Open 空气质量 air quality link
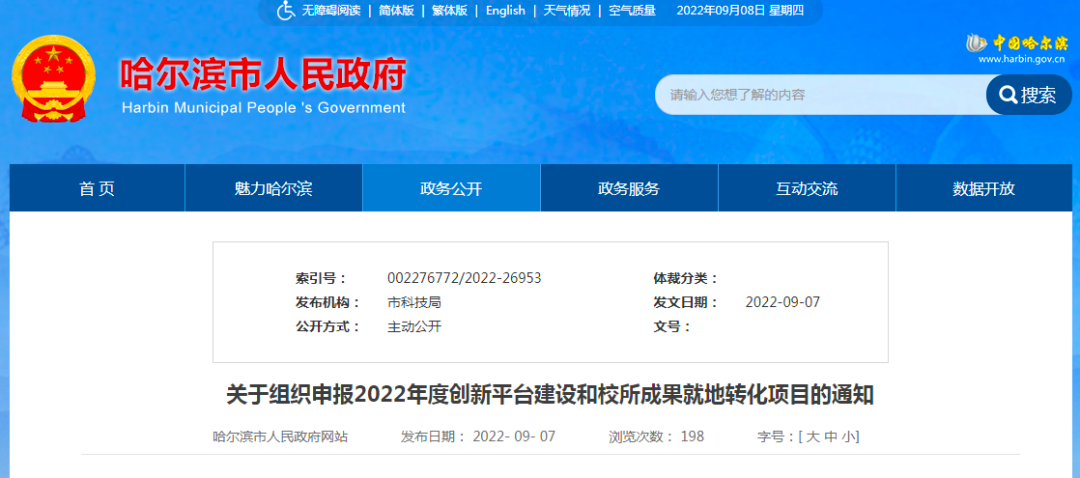This screenshot has width=1080, height=478. 632,11
